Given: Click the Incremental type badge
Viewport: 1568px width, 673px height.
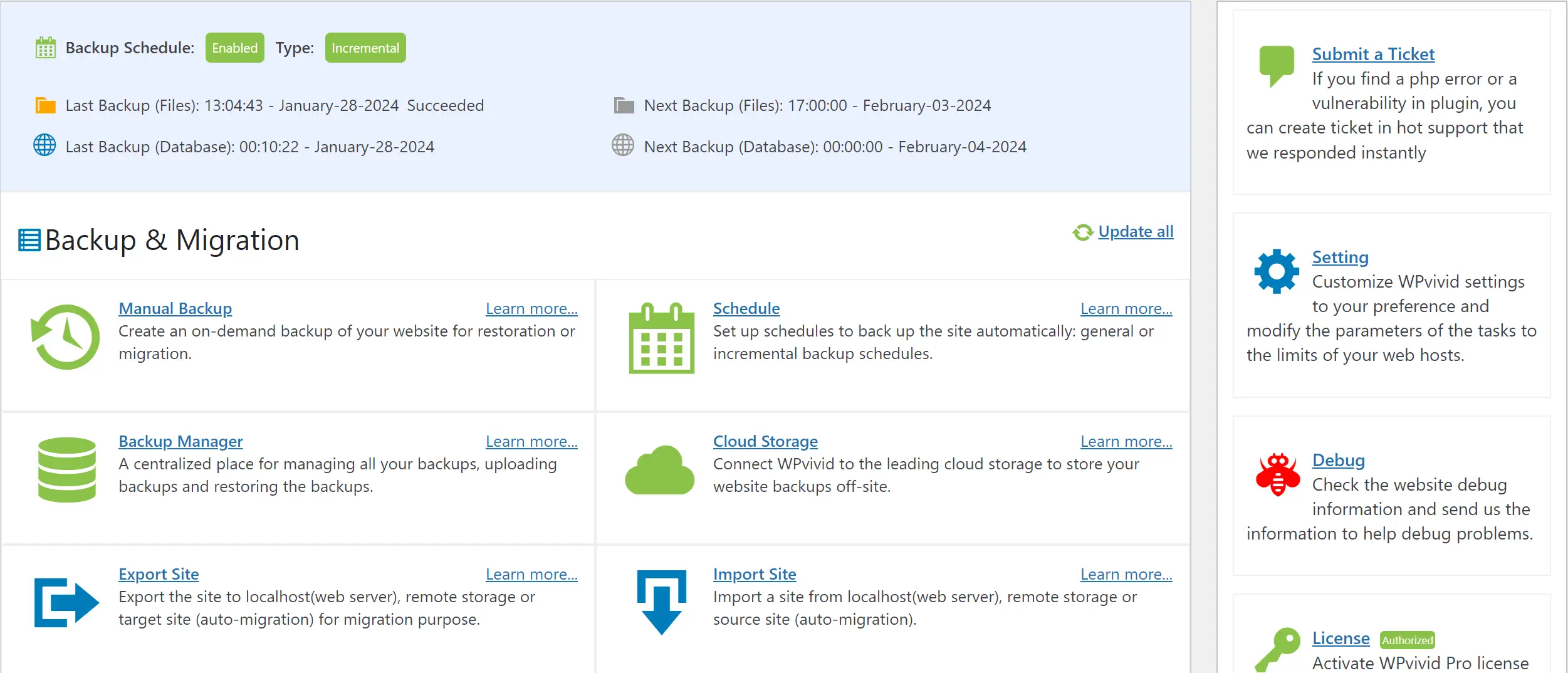Looking at the screenshot, I should coord(365,47).
